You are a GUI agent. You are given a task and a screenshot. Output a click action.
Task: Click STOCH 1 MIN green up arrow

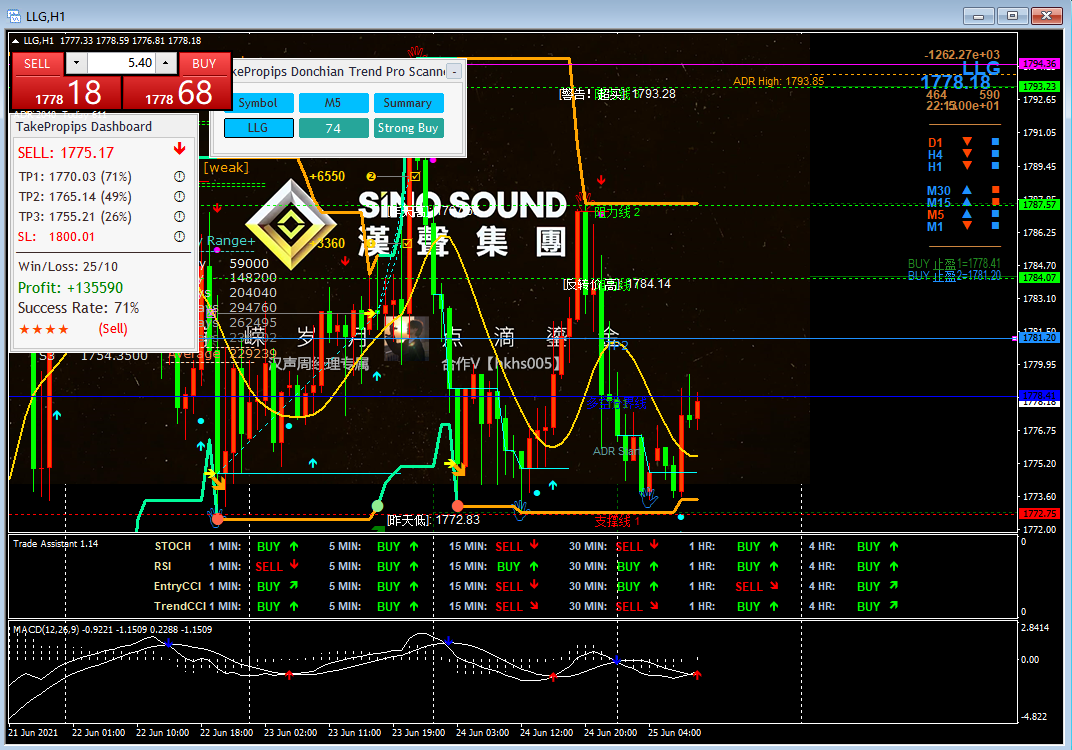294,546
